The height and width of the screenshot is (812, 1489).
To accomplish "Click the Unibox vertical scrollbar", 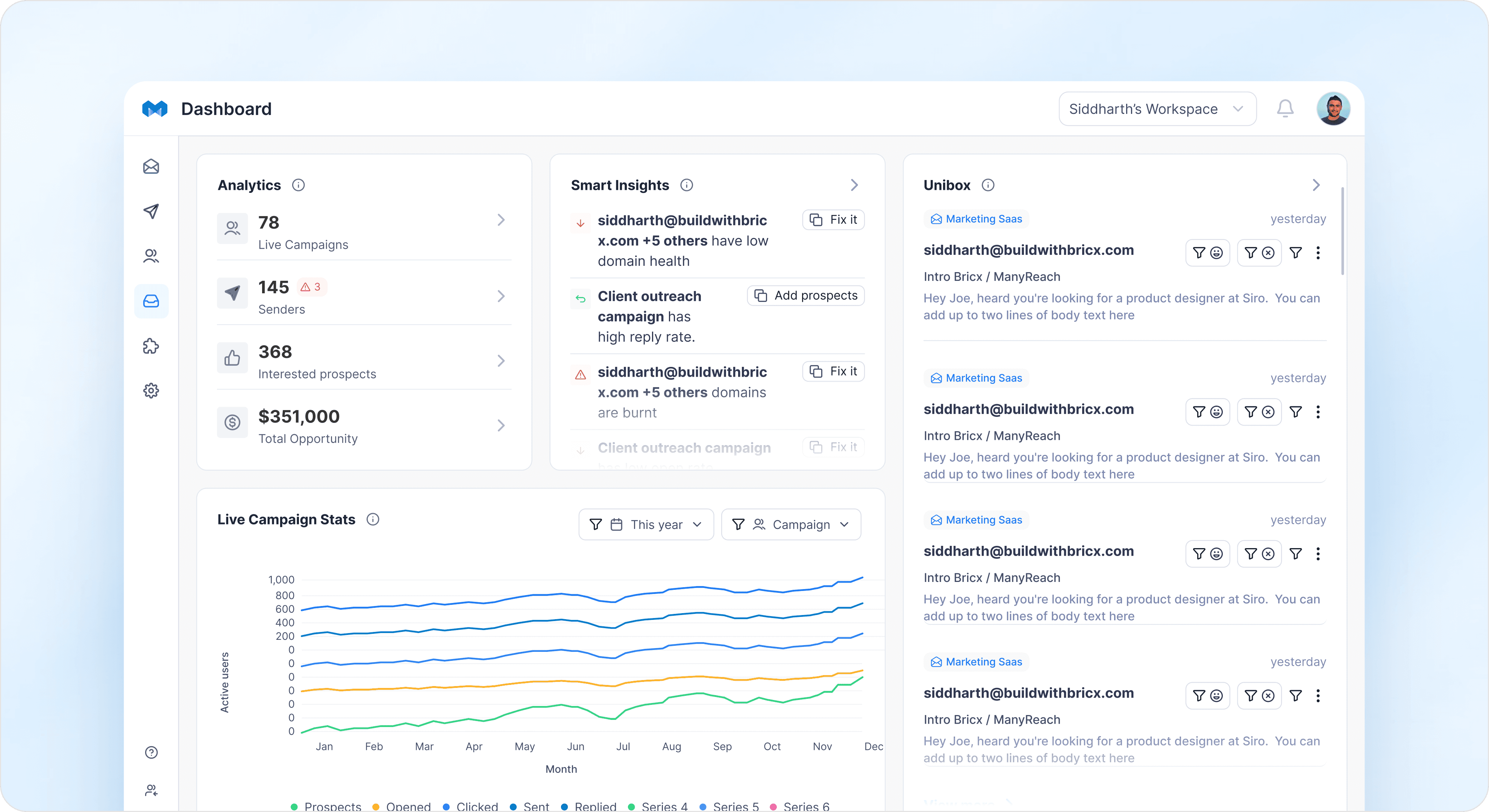I will [1342, 231].
